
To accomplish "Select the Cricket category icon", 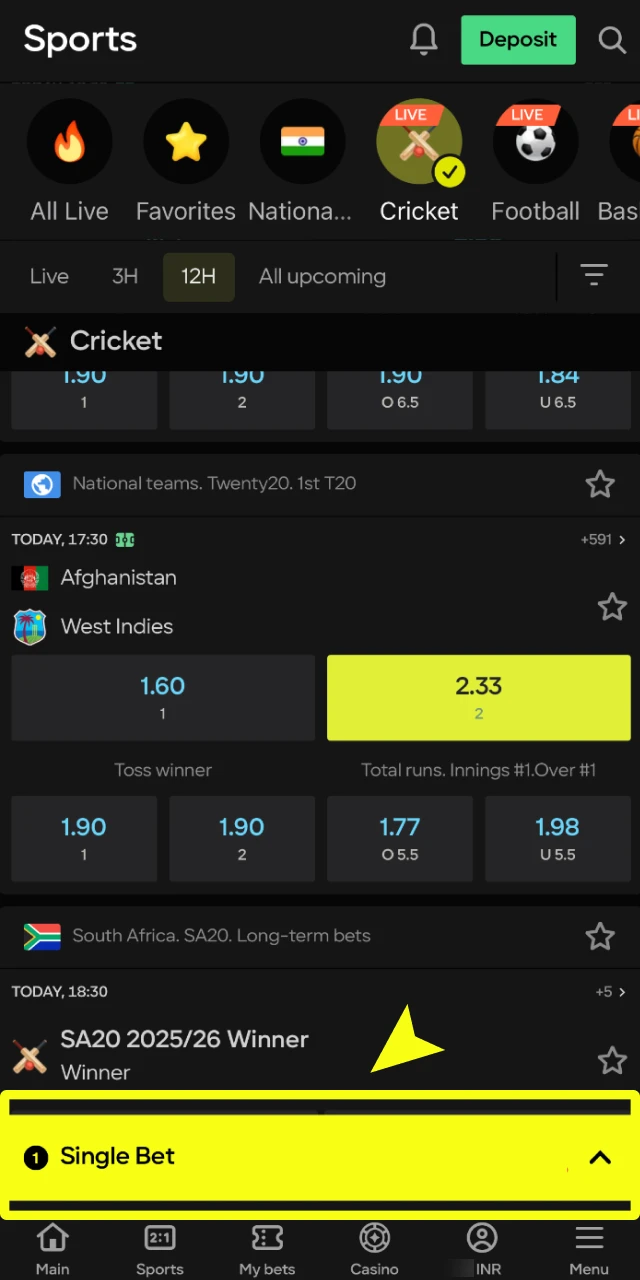I will (x=419, y=141).
